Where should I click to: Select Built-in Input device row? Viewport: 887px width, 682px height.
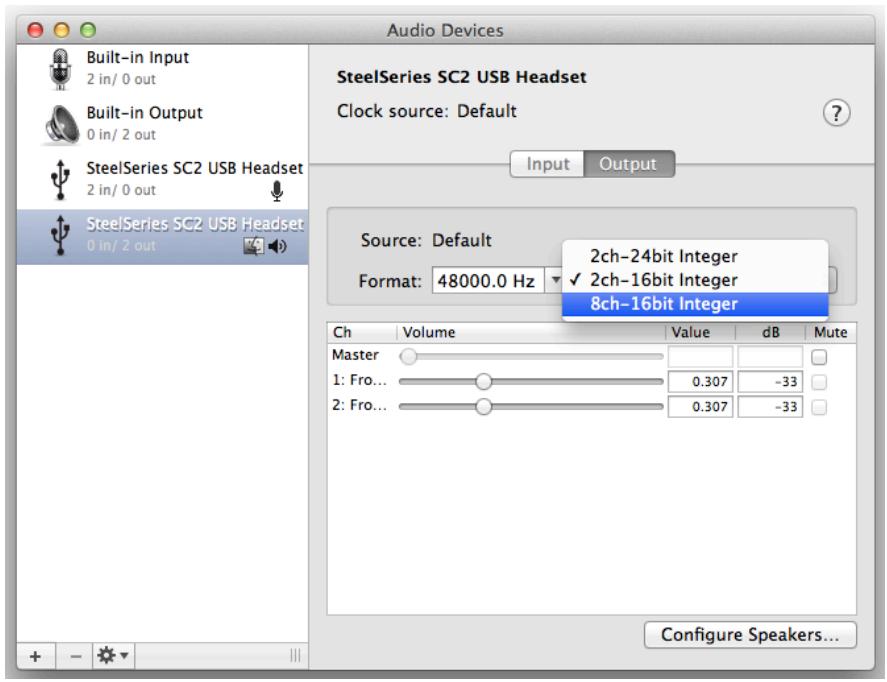(163, 69)
